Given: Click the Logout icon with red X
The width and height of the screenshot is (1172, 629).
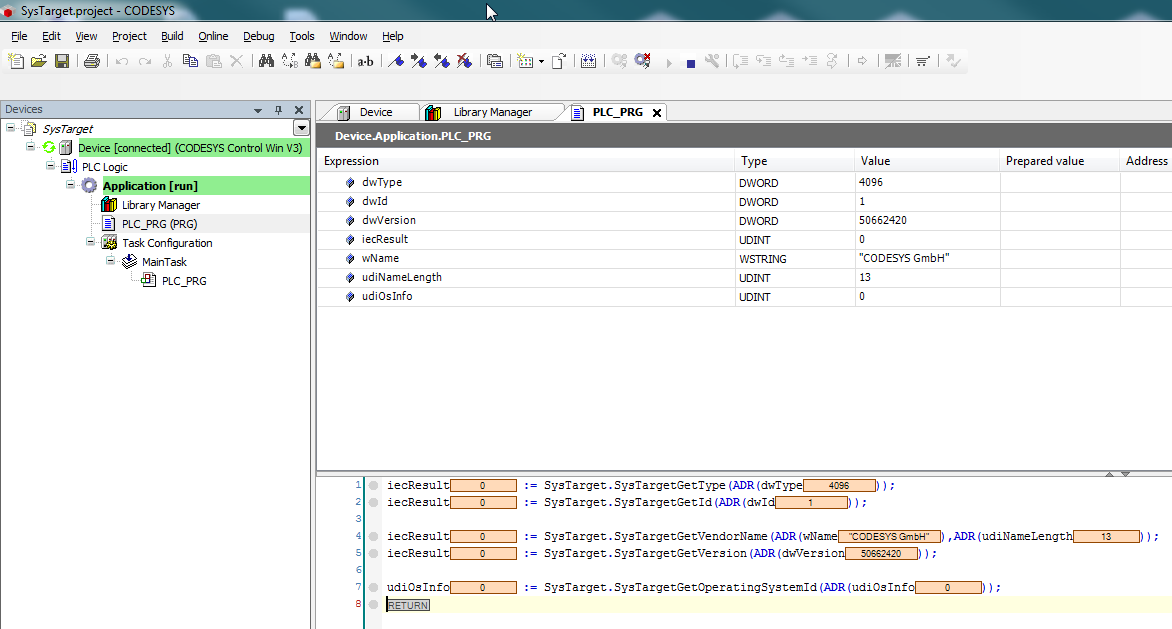Looking at the screenshot, I should tap(642, 61).
